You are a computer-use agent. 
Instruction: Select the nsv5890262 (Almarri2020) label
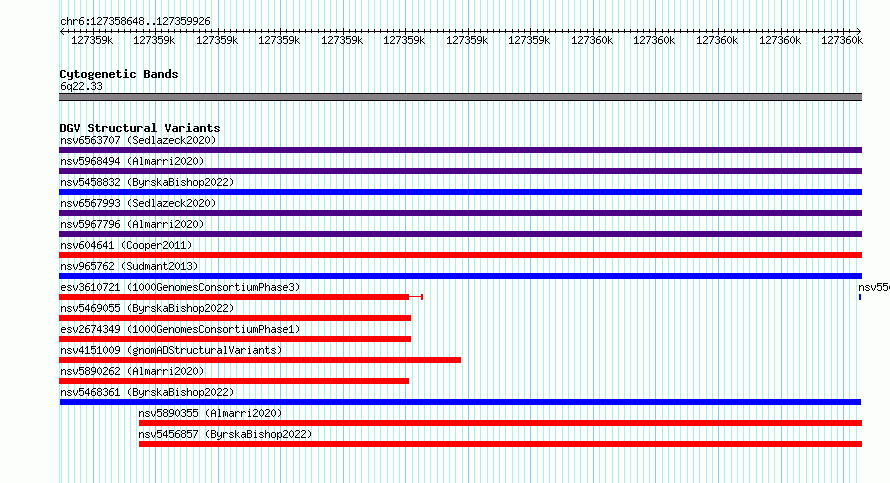(x=132, y=371)
